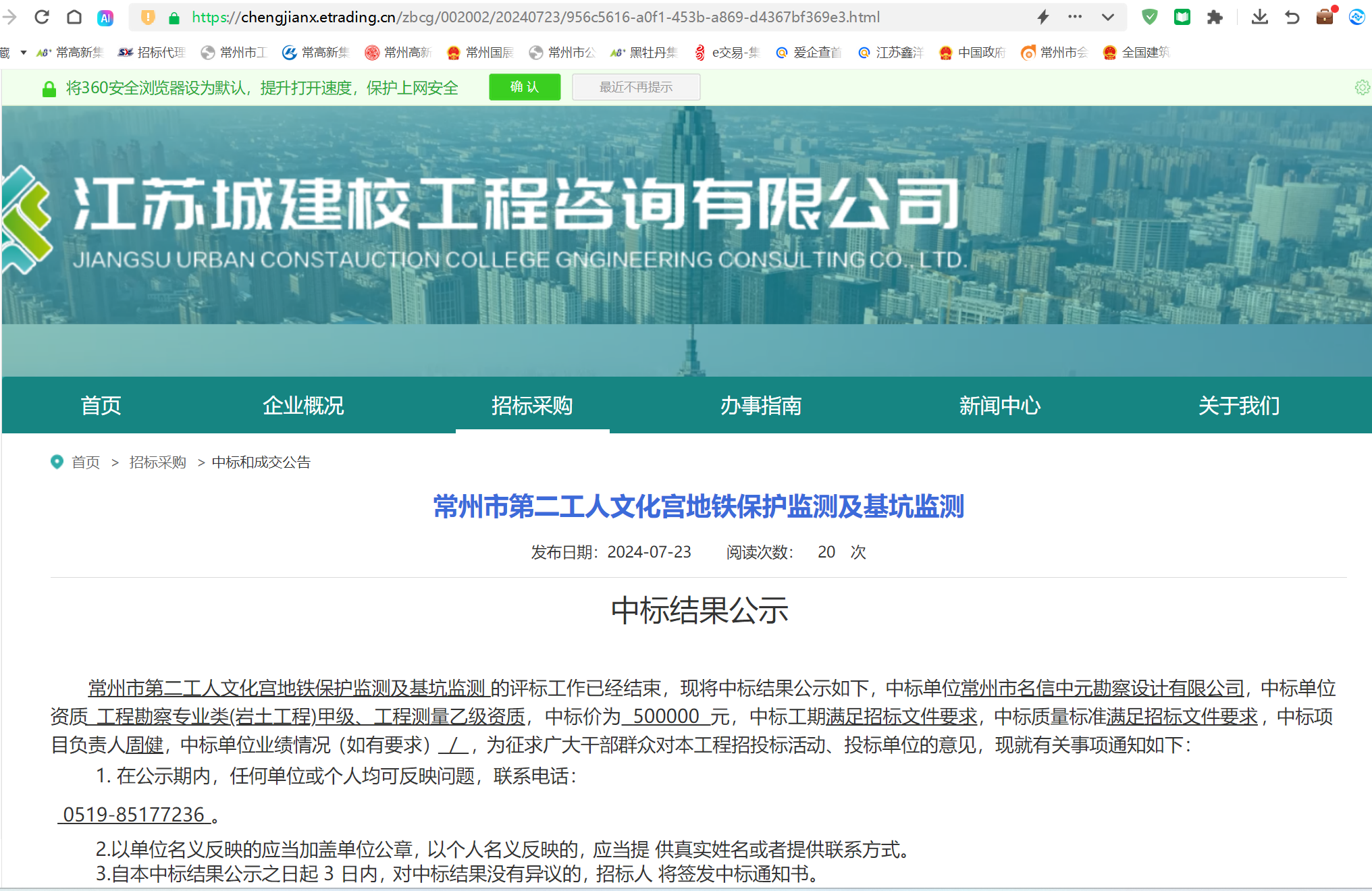Image resolution: width=1372 pixels, height=891 pixels.
Task: Click the browser address bar URL
Action: pyautogui.click(x=535, y=18)
